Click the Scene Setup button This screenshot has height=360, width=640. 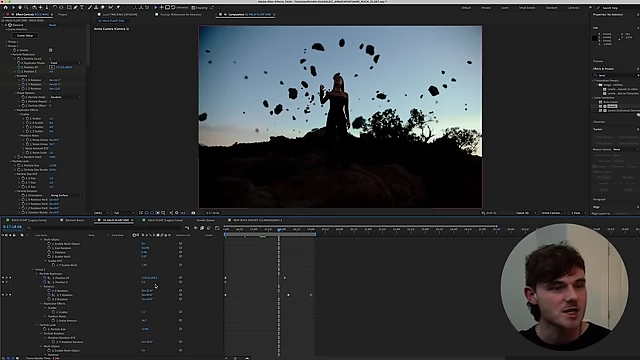(25, 36)
